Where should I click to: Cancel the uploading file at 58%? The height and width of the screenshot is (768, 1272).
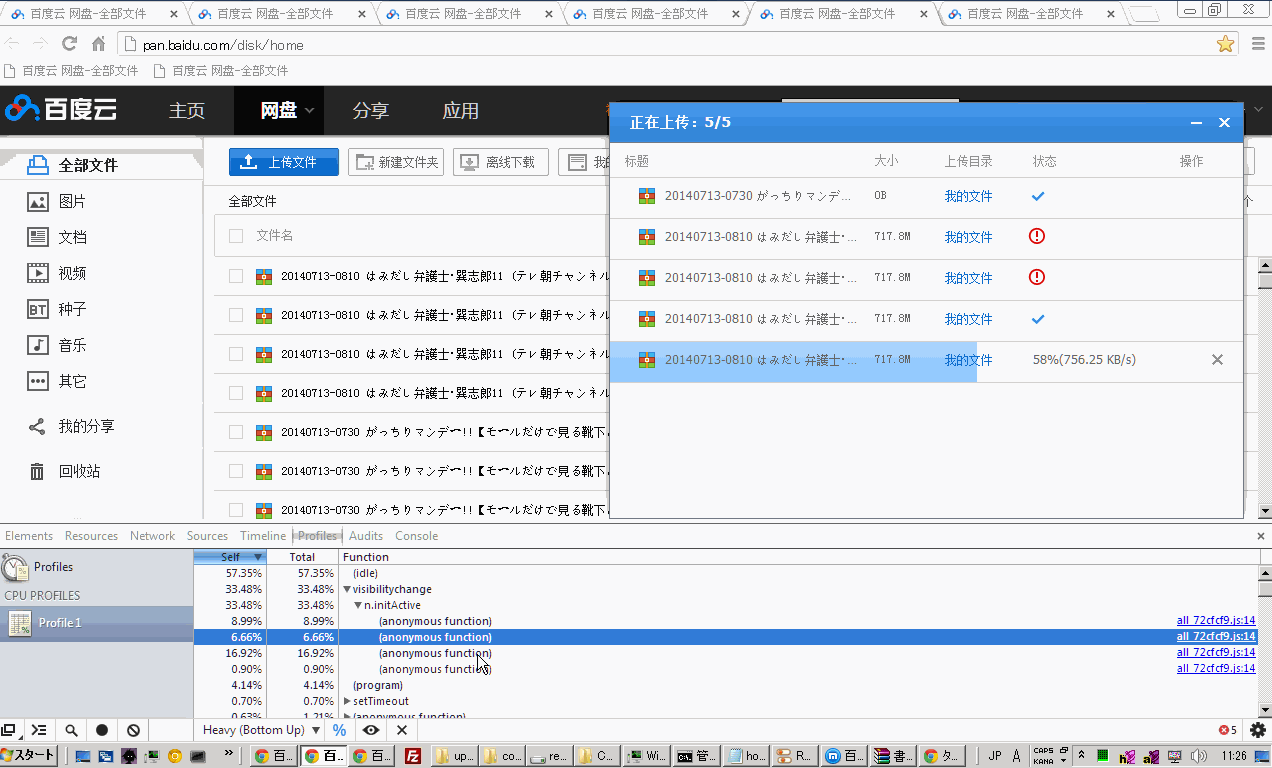(x=1217, y=360)
